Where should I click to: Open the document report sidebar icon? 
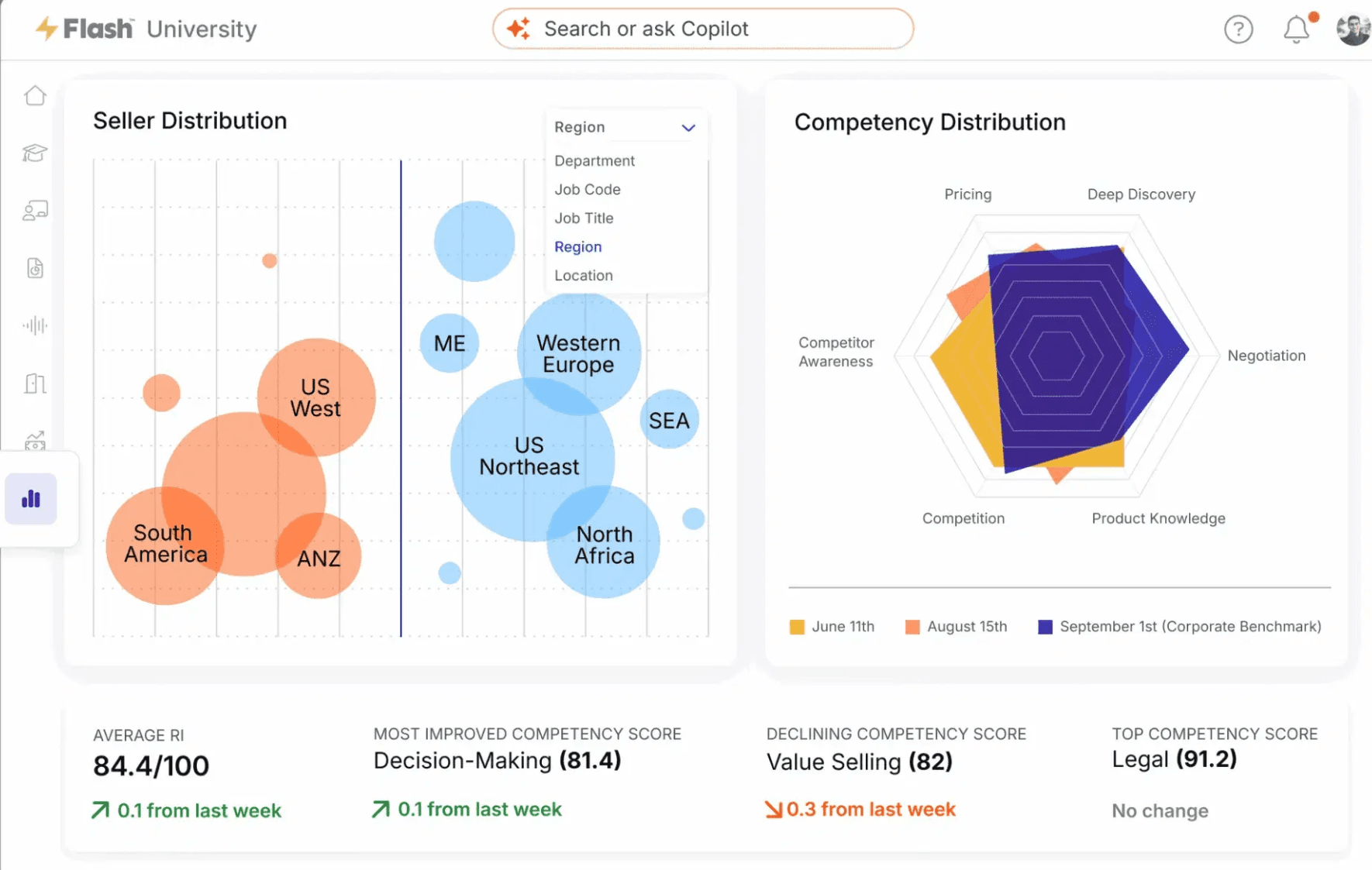(35, 268)
